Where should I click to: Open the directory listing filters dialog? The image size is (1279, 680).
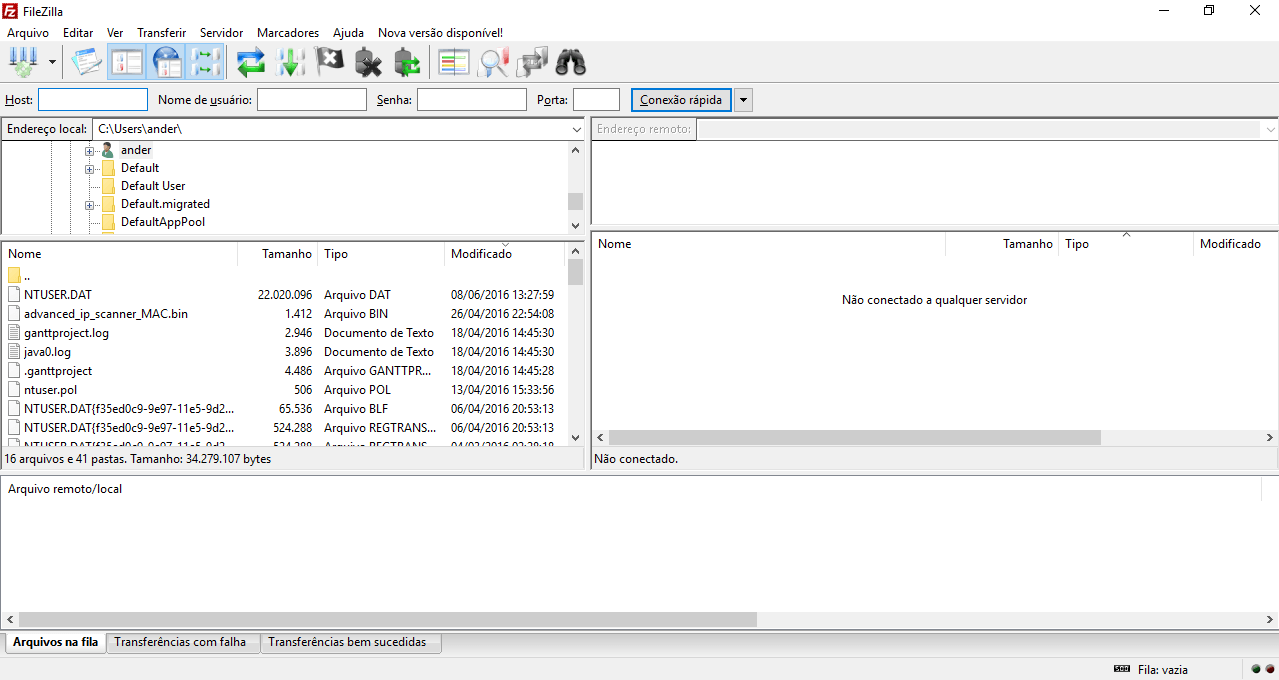[454, 63]
